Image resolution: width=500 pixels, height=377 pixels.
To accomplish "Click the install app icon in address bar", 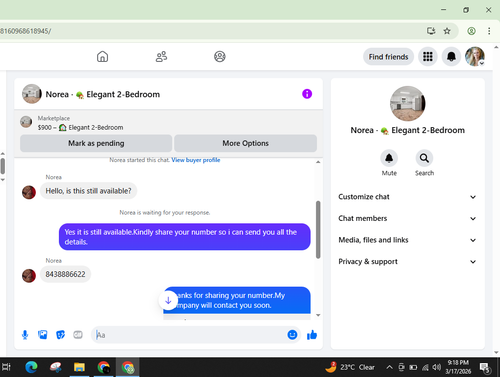I will (431, 31).
